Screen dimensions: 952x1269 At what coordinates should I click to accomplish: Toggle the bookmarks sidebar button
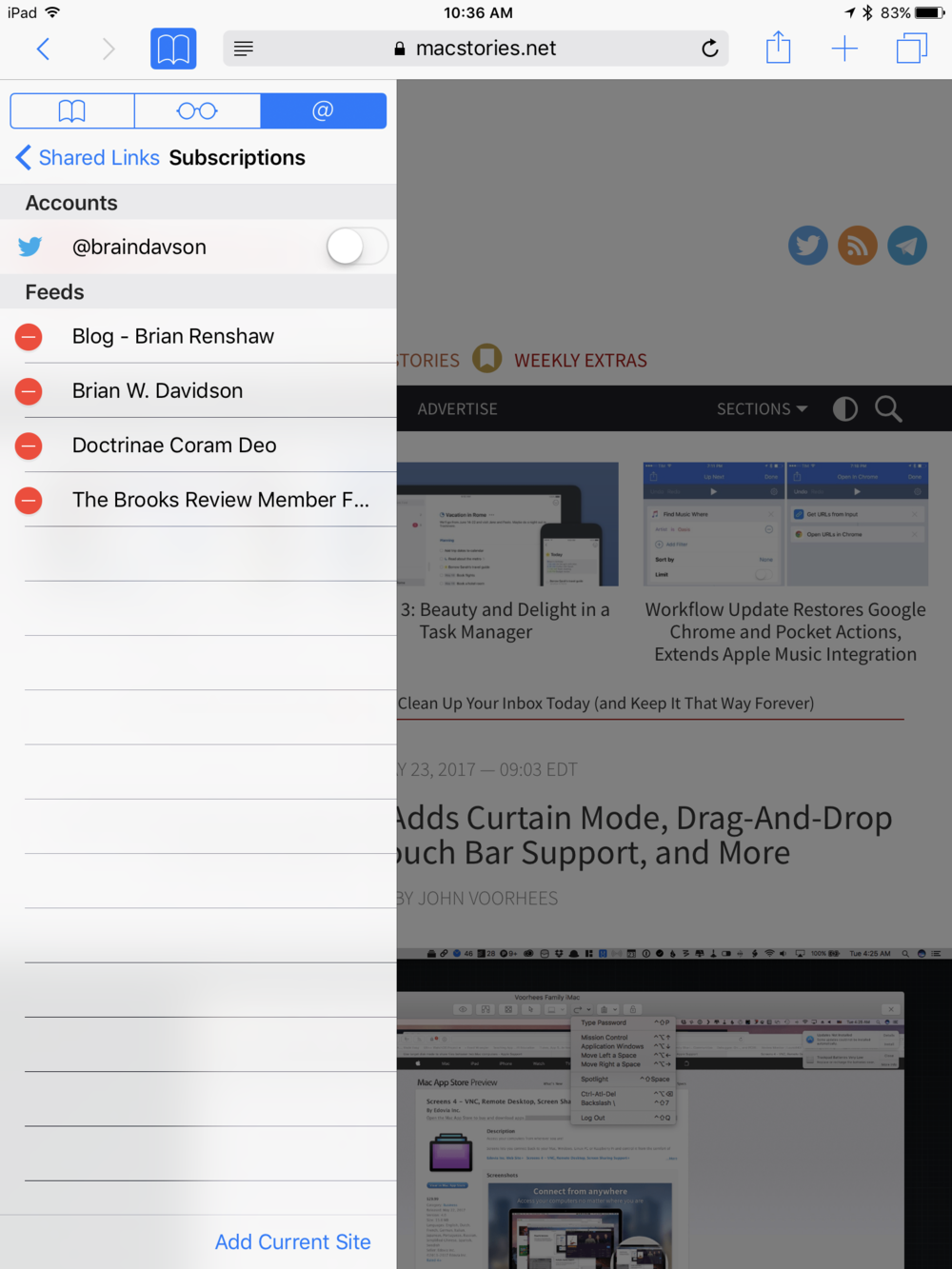click(x=173, y=49)
